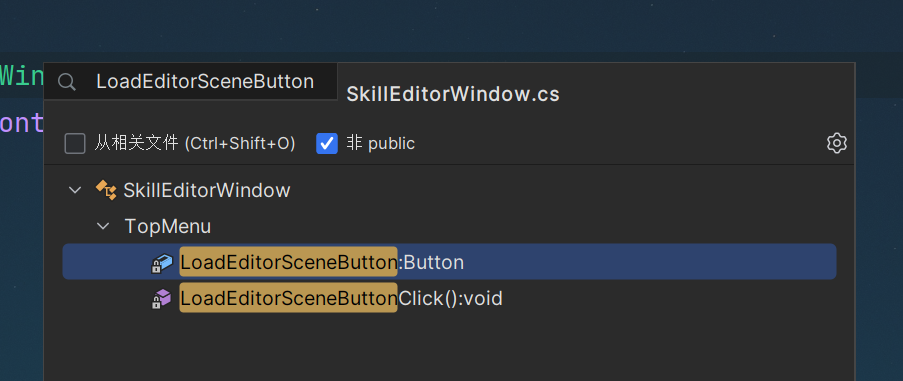Screen dimensions: 903x381
Task: Select the SkillEditorWindow node label
Action: [x=207, y=190]
